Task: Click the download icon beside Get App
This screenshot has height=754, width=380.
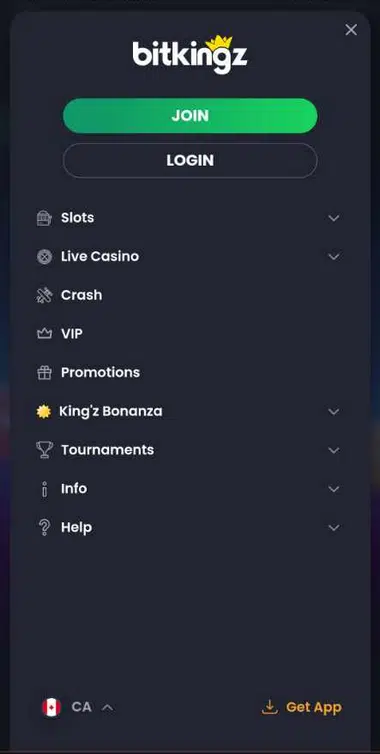Action: click(270, 707)
